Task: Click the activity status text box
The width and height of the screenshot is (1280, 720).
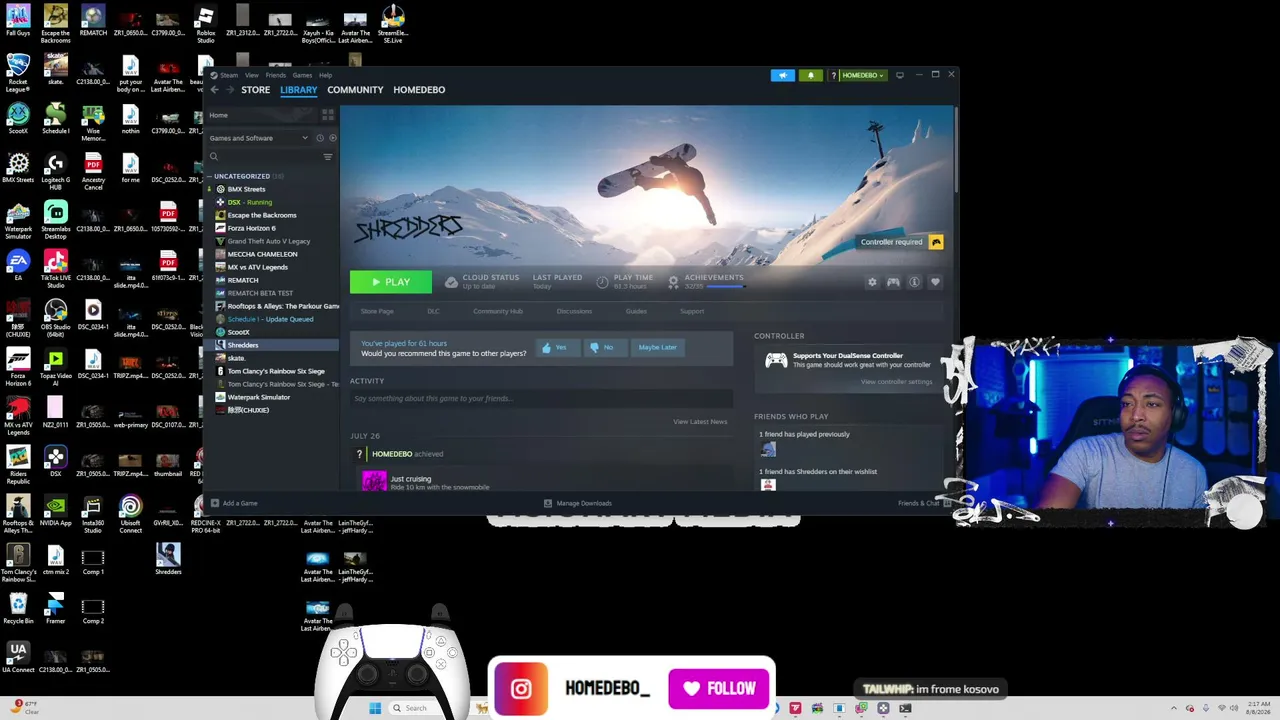Action: pyautogui.click(x=541, y=398)
